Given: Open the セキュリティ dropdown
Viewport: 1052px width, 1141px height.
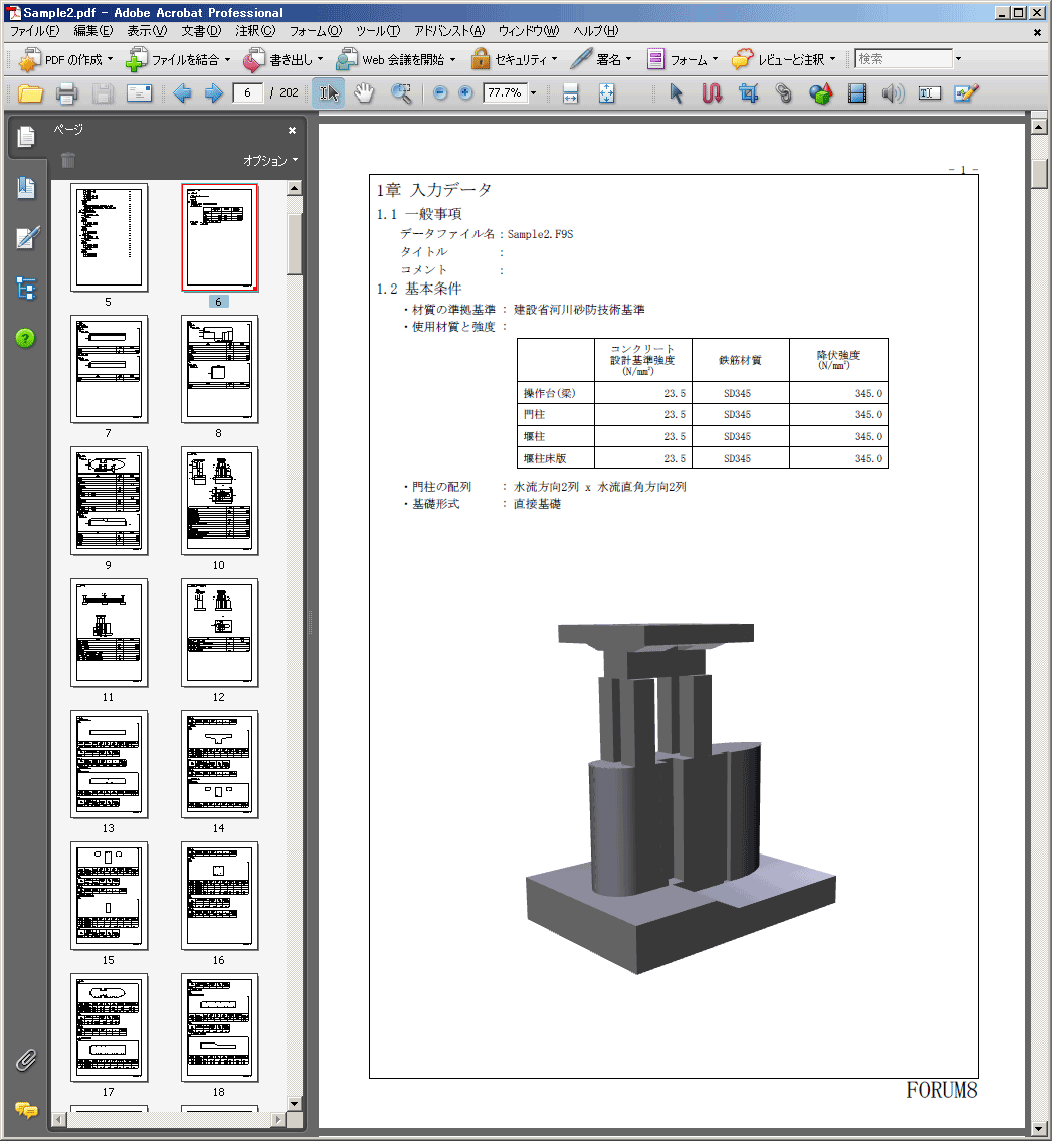Looking at the screenshot, I should pyautogui.click(x=514, y=59).
